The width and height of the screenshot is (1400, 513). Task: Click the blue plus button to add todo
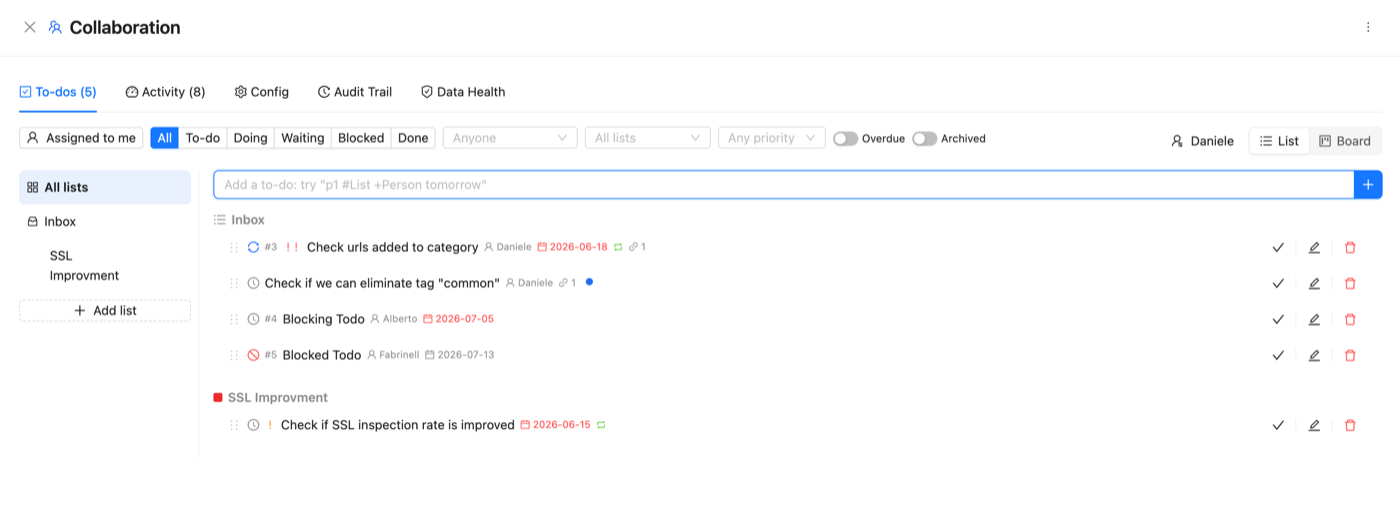tap(1368, 185)
